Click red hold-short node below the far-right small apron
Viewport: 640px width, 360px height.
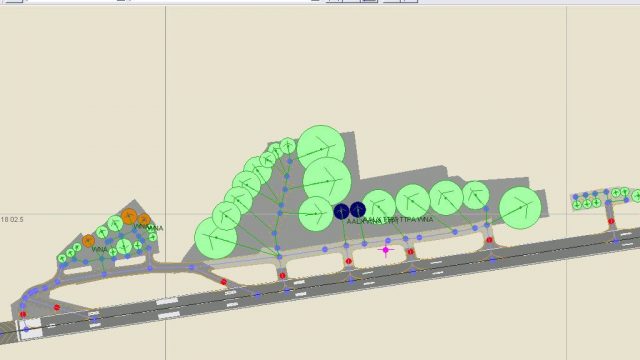coord(611,221)
